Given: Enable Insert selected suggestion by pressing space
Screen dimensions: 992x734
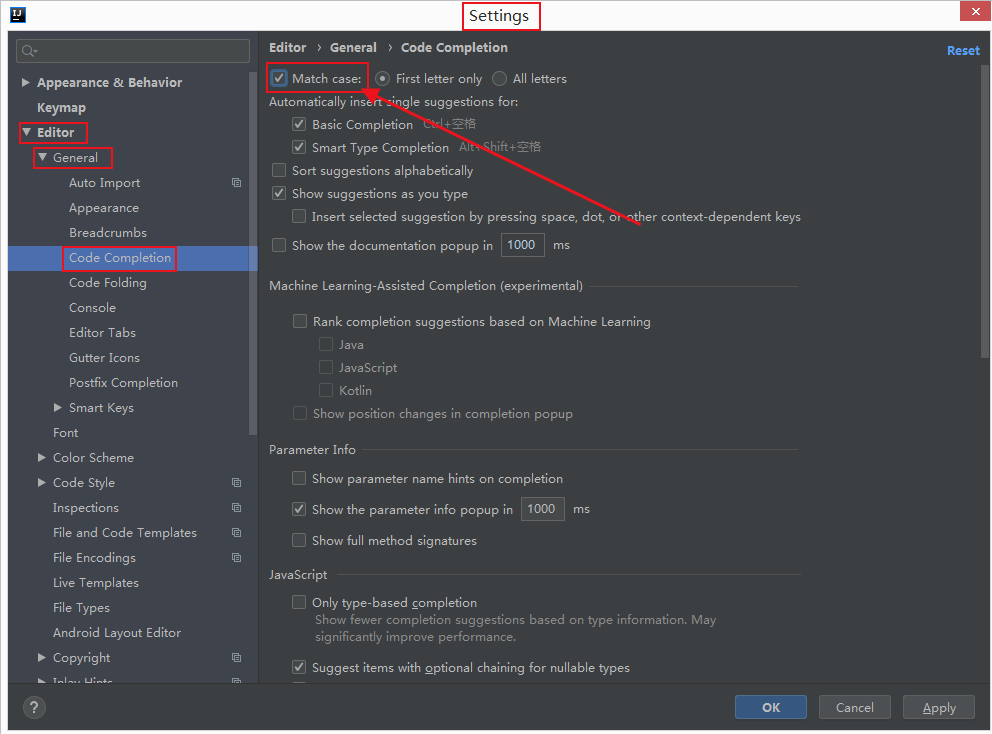Looking at the screenshot, I should point(299,216).
